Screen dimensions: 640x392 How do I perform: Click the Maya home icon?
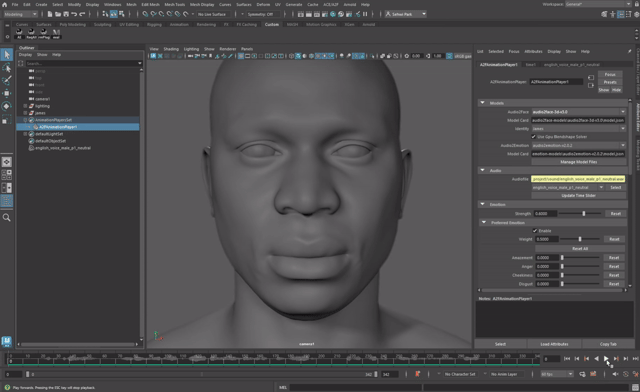pyautogui.click(x=4, y=4)
